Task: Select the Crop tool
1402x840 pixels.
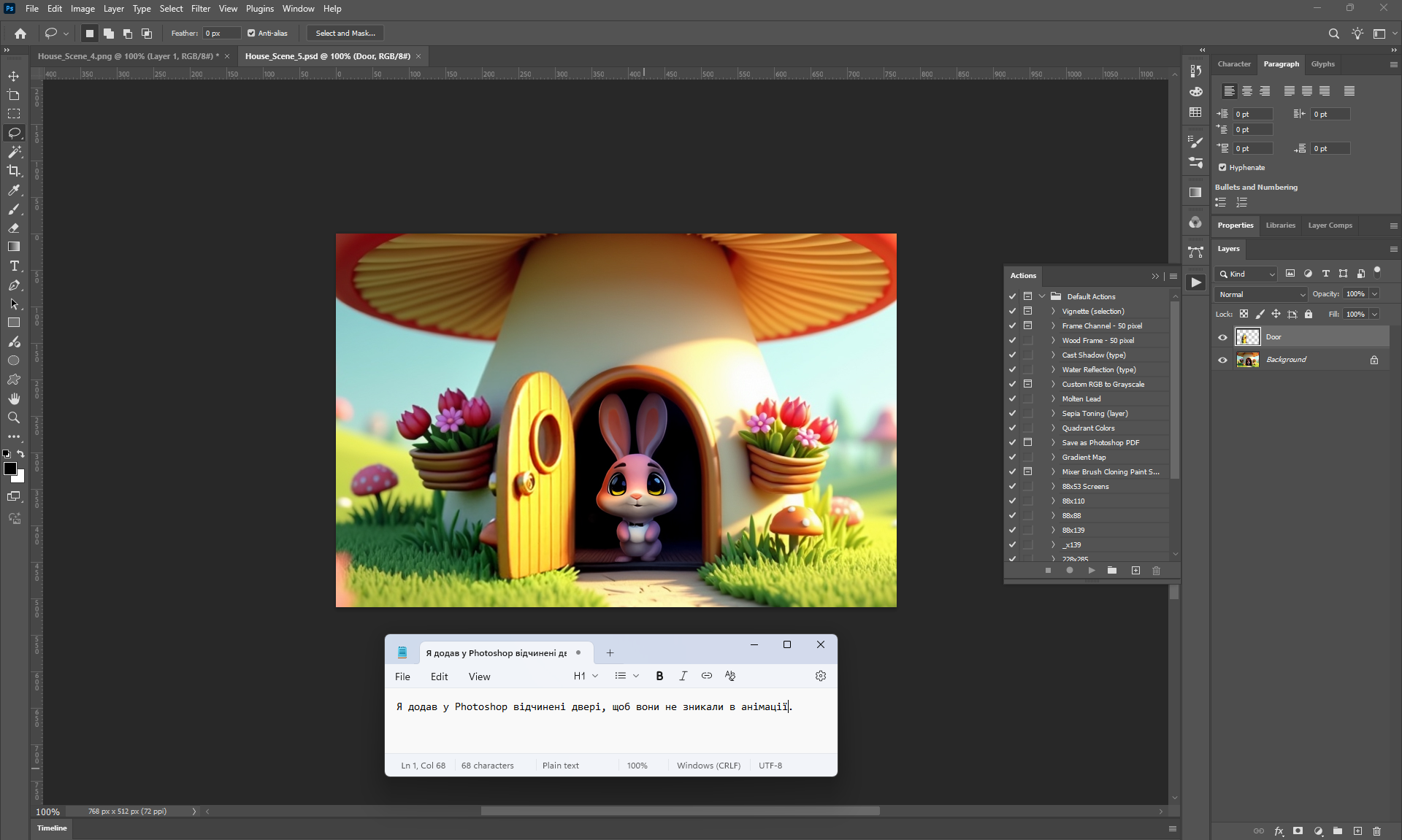Action: 14,171
